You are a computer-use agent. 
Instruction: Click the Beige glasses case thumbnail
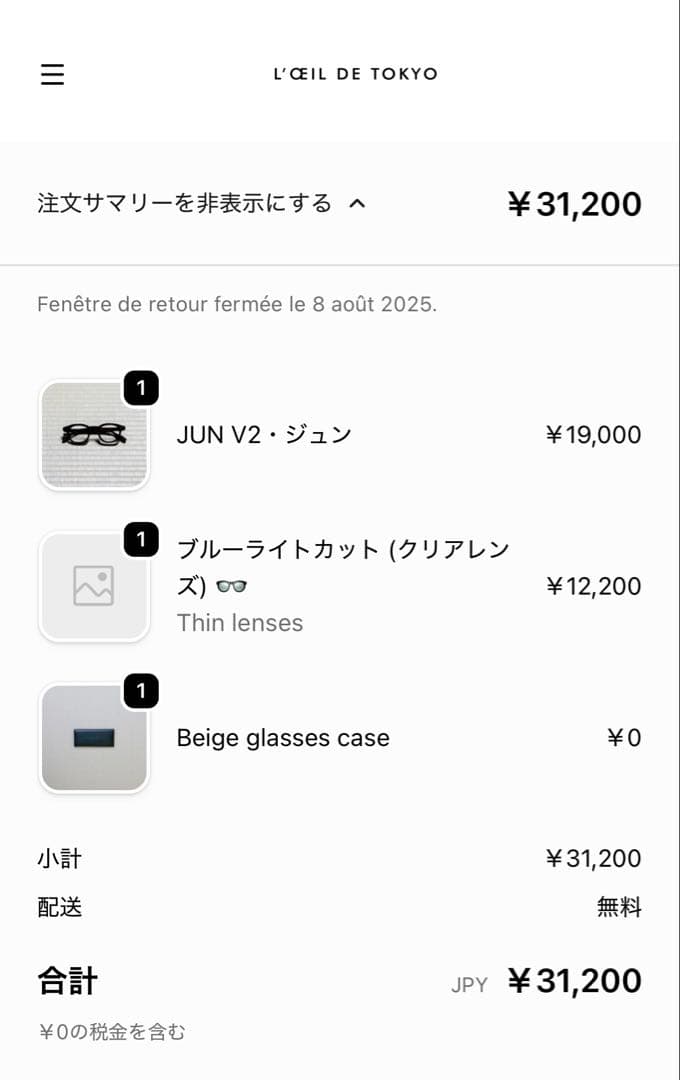[94, 738]
